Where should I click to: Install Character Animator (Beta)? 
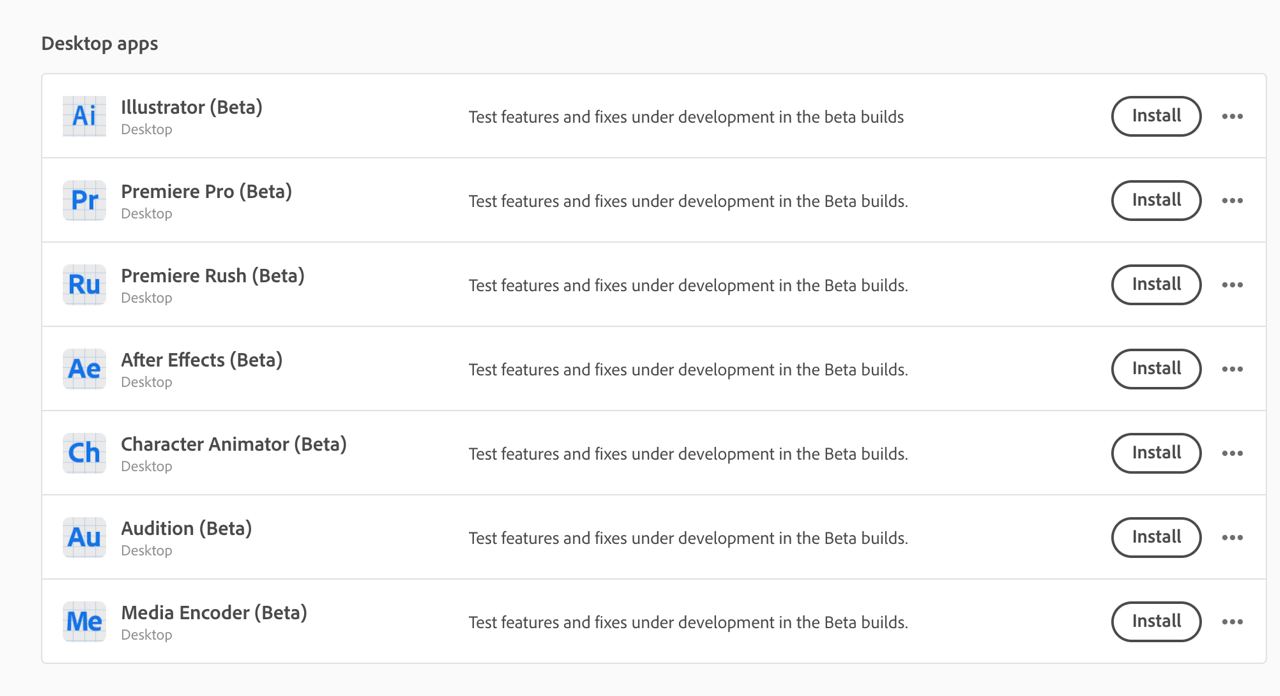pyautogui.click(x=1156, y=452)
